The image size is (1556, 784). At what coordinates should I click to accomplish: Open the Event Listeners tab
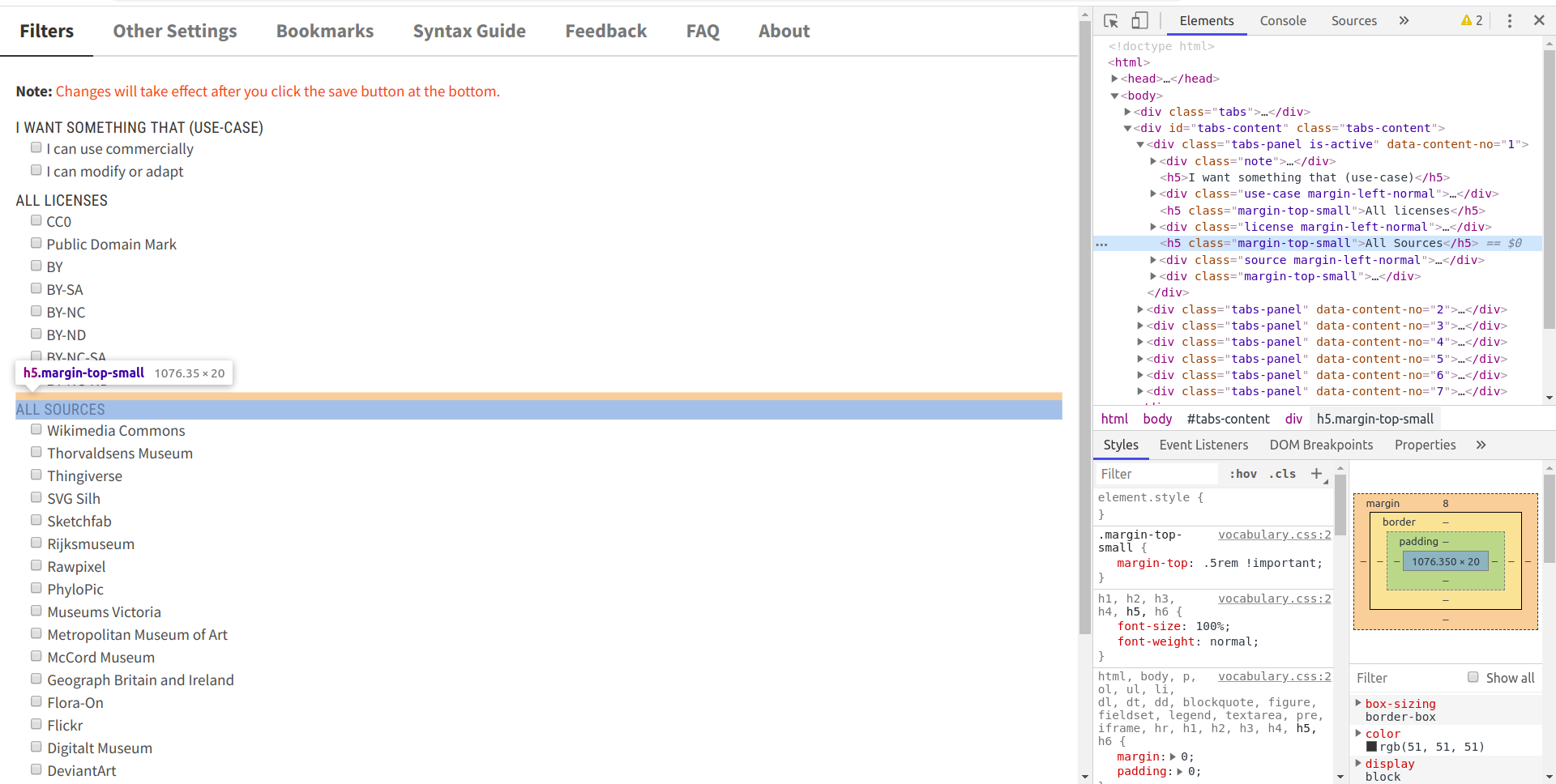coord(1203,445)
